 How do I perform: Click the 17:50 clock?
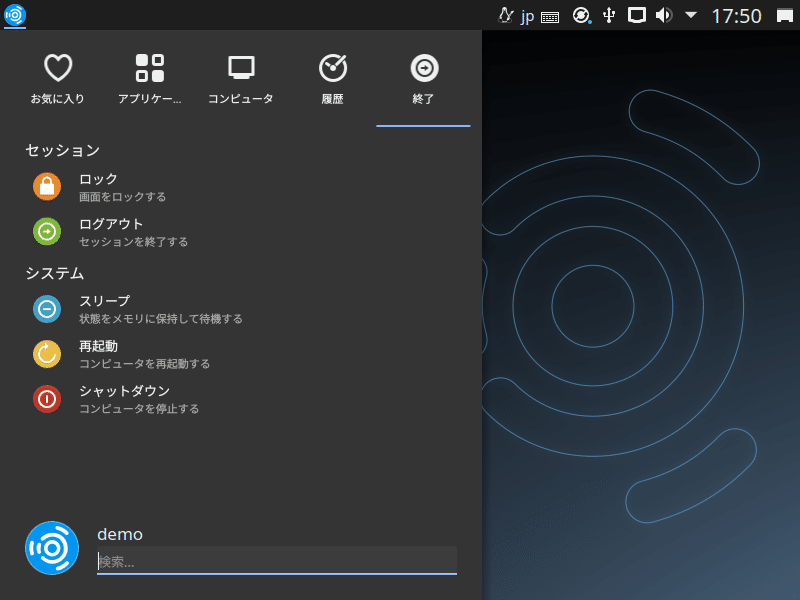click(x=736, y=16)
